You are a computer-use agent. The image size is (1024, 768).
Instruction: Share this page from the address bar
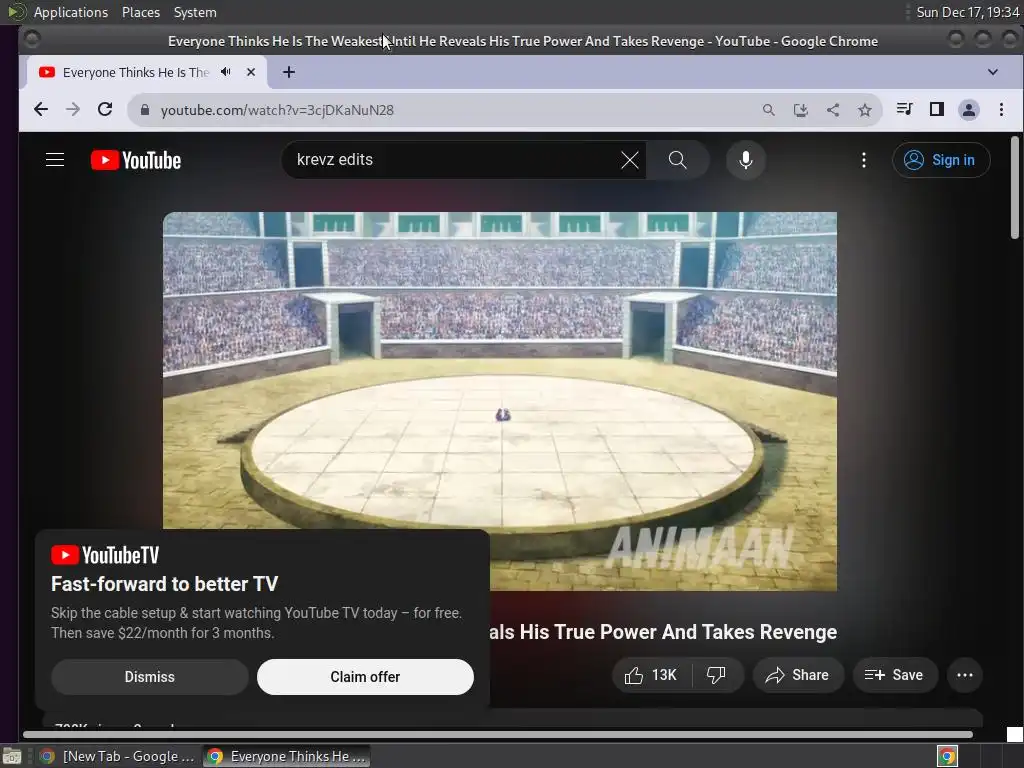coord(833,110)
